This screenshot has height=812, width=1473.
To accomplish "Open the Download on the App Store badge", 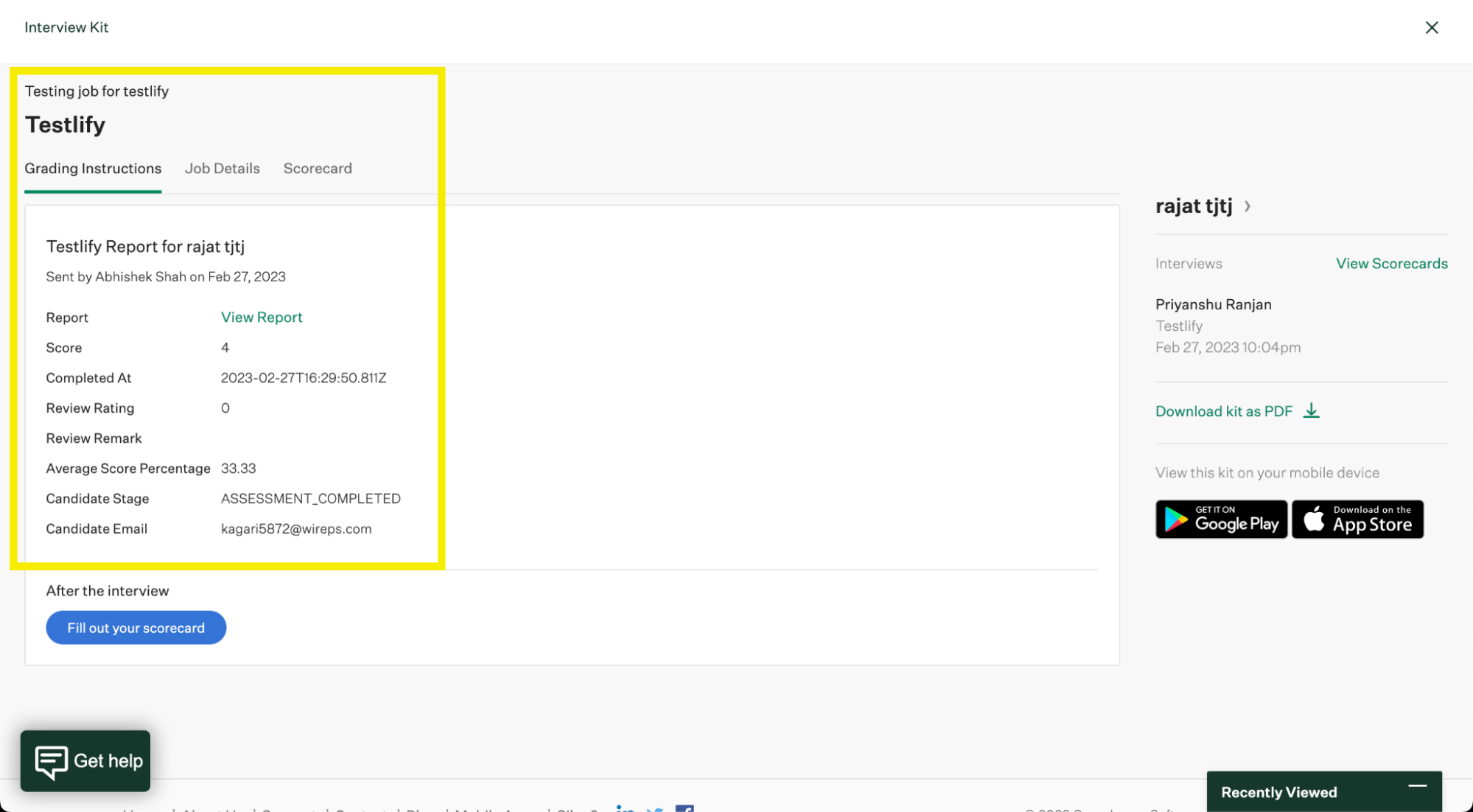I will click(x=1357, y=519).
